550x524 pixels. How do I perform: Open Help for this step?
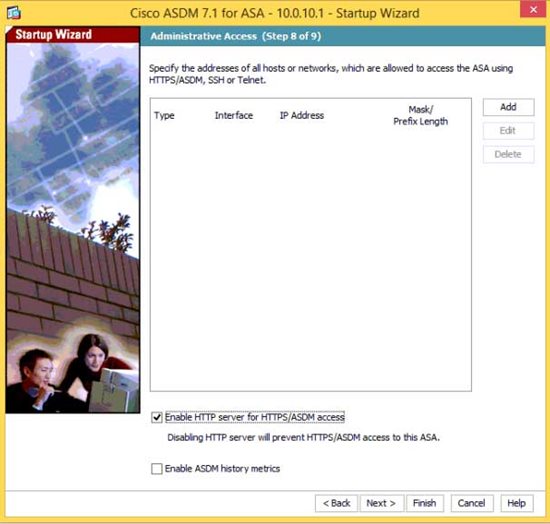point(517,503)
